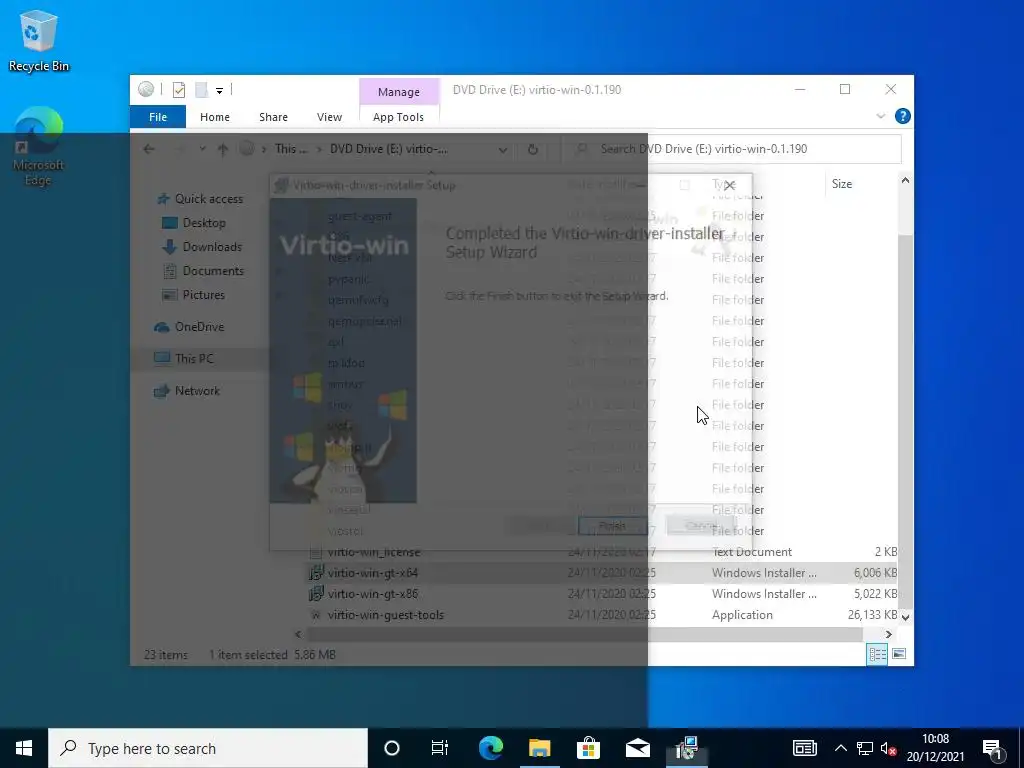Open Documents in the navigation pane
Viewport: 1024px width, 768px height.
click(x=202, y=271)
